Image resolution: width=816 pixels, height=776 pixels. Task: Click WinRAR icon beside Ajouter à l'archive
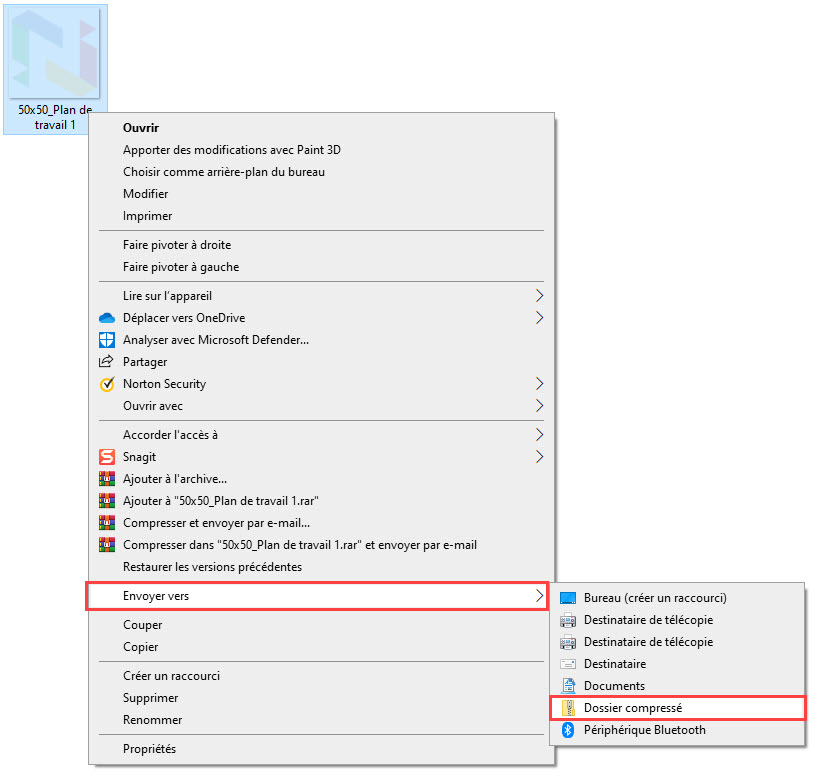[x=107, y=479]
